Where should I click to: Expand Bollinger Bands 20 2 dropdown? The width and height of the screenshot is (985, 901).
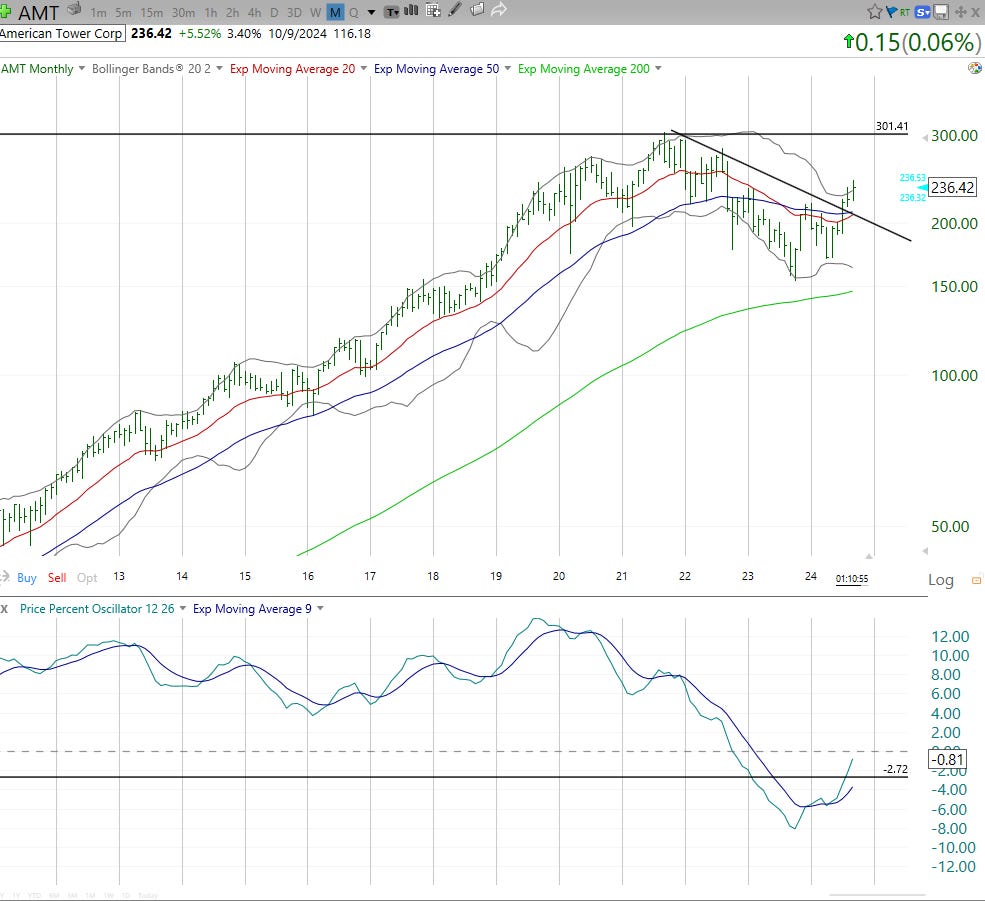tap(219, 68)
